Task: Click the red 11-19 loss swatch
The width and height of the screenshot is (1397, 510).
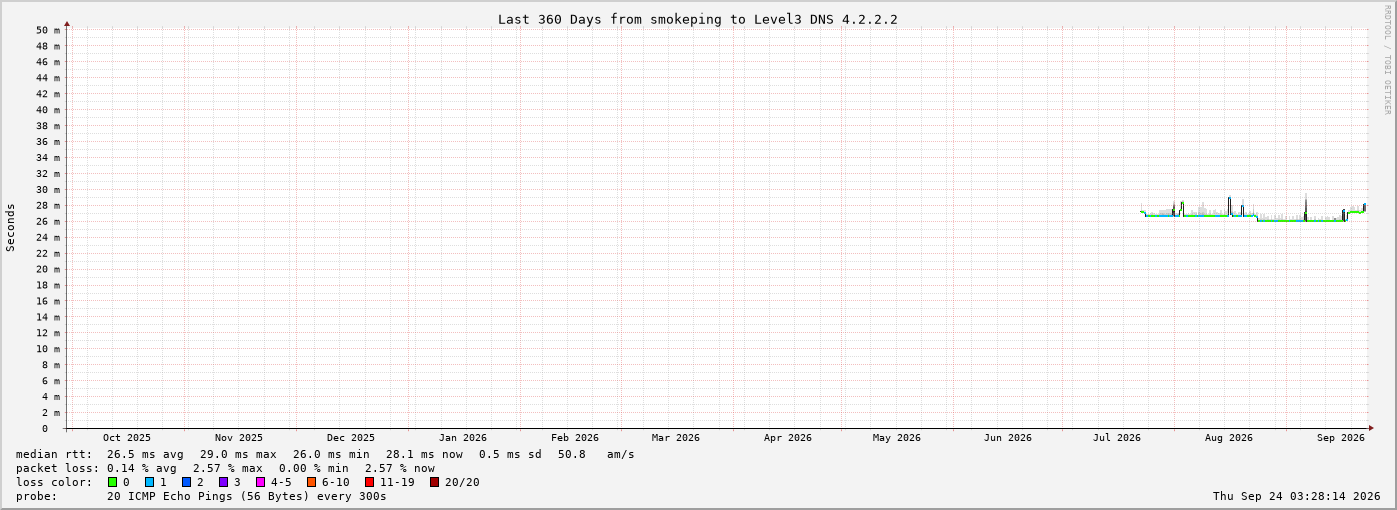Action: (369, 482)
